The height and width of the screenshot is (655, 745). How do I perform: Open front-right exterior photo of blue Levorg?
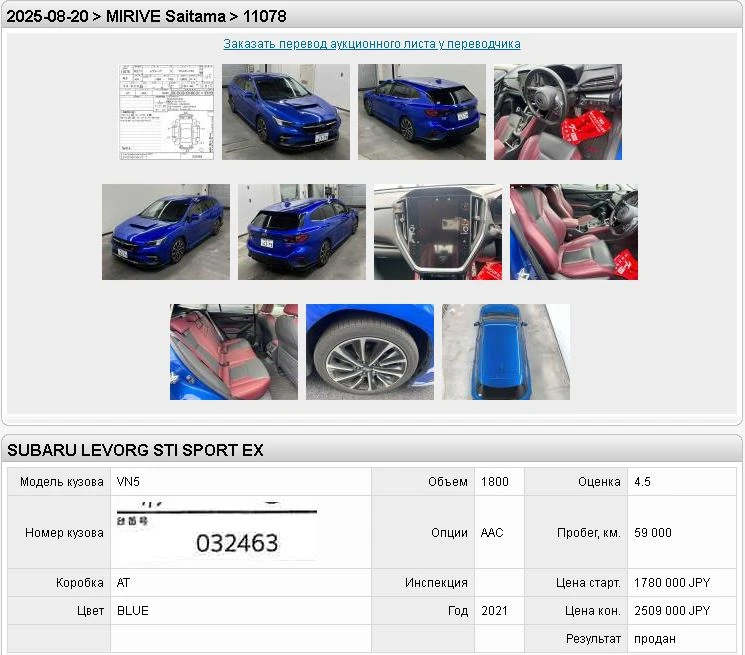pos(286,112)
